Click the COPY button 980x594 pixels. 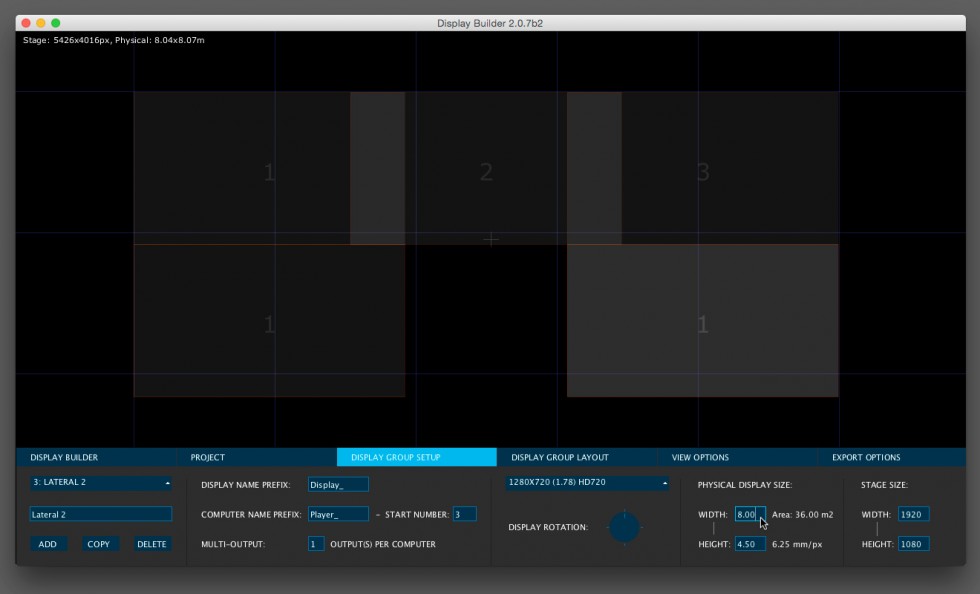pyautogui.click(x=99, y=543)
